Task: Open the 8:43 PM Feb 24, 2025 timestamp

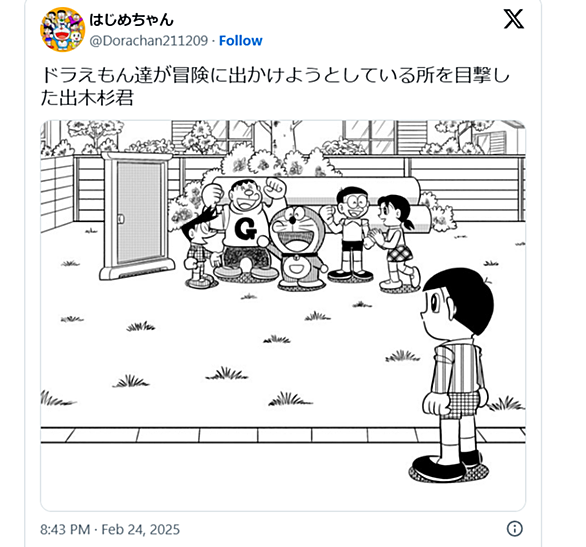Action: point(110,529)
